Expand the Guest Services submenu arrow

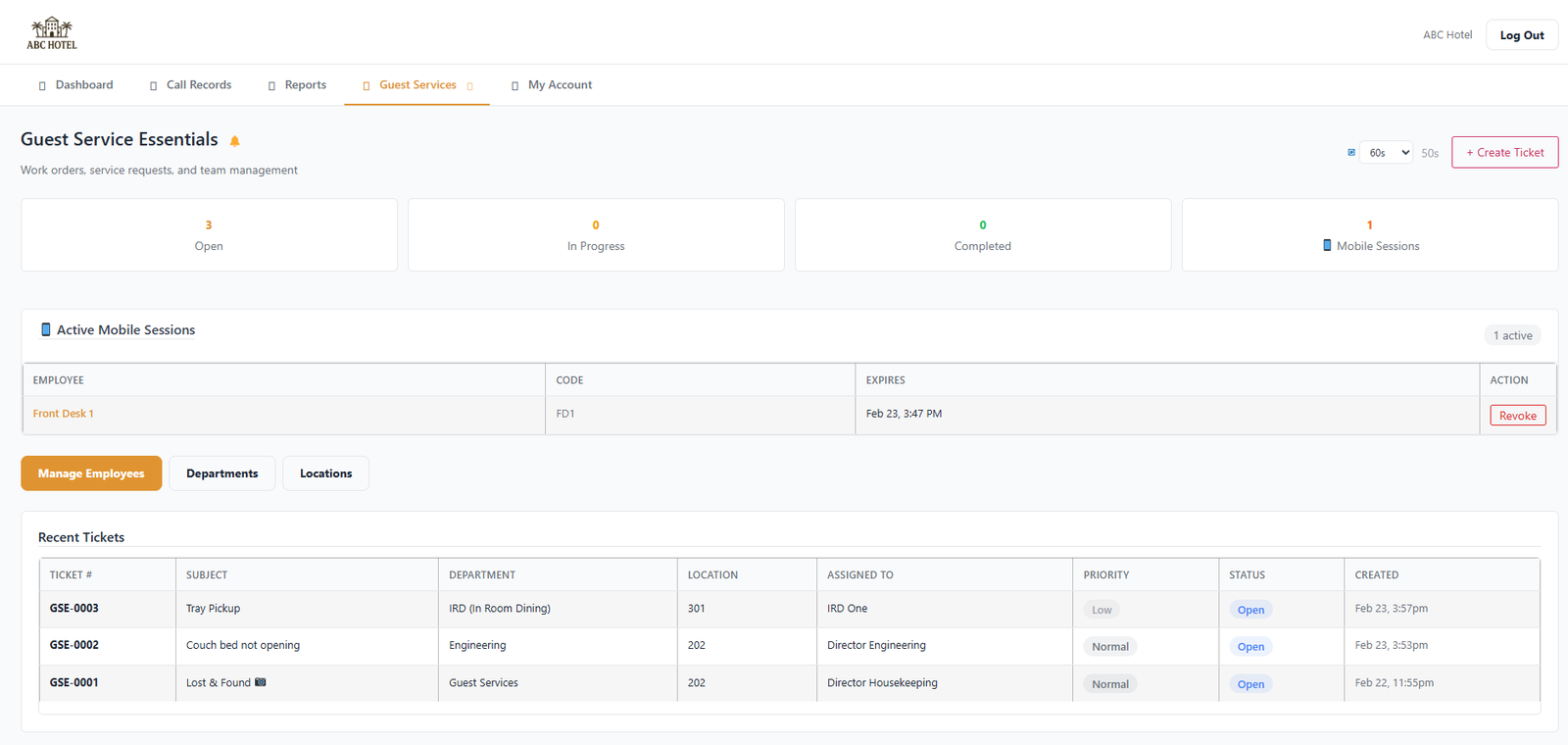click(x=470, y=86)
